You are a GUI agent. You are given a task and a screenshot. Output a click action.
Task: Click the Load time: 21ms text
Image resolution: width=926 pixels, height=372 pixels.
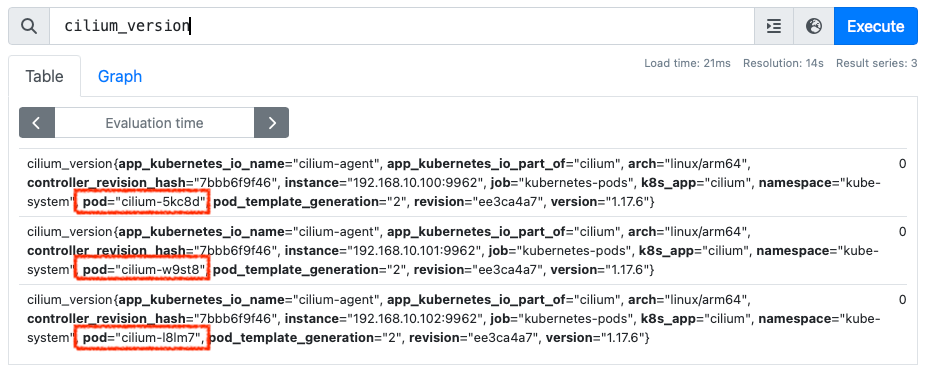[x=687, y=63]
